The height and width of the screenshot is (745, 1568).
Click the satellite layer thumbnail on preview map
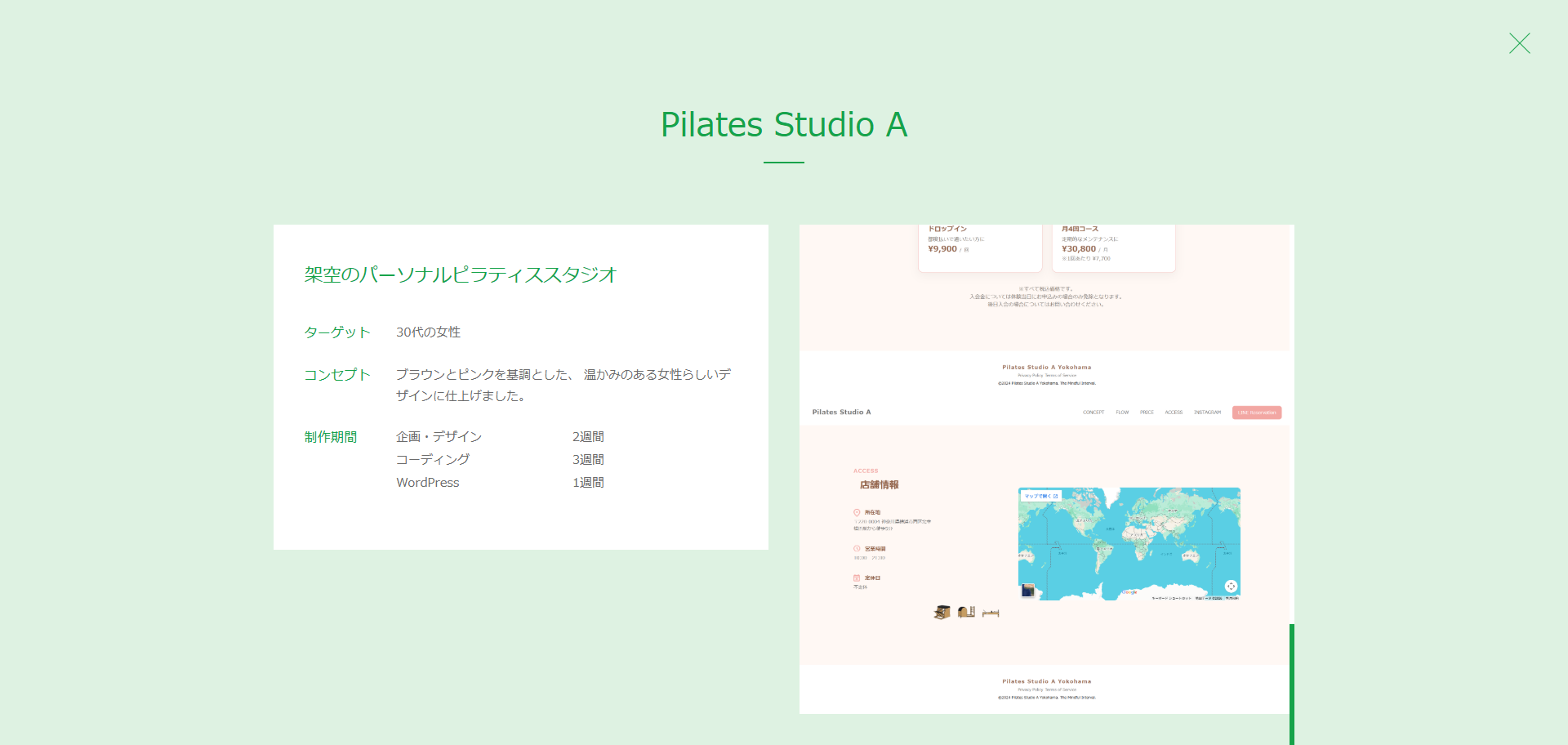1028,590
